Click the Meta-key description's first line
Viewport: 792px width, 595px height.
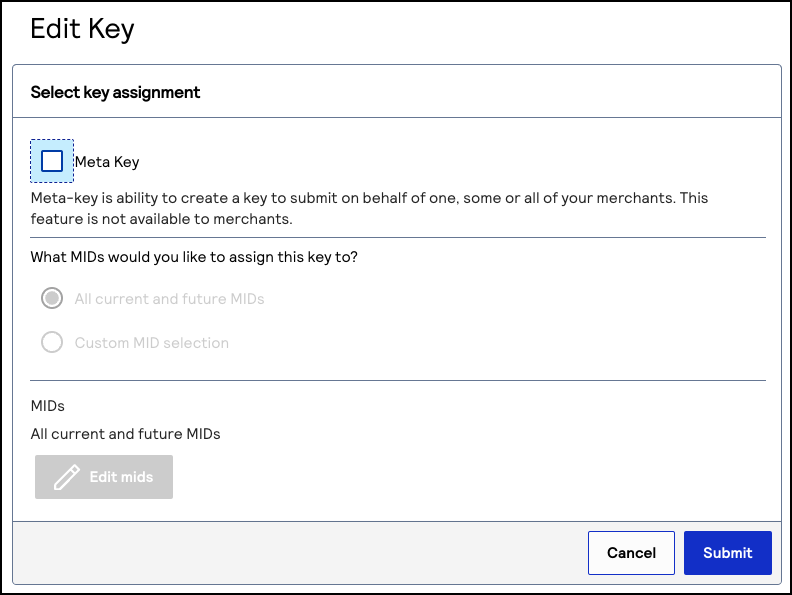point(369,198)
